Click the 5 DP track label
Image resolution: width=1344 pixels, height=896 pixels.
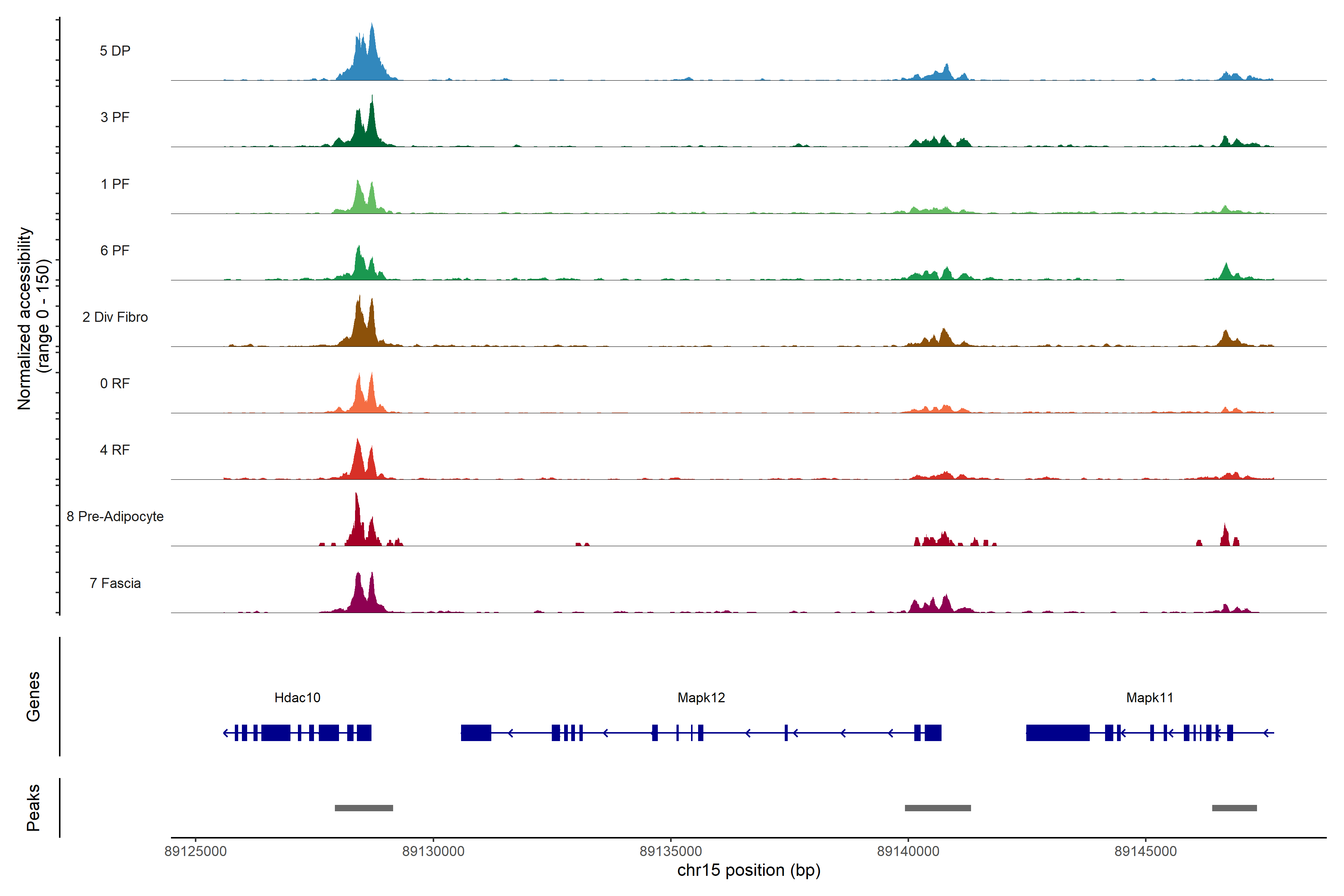coord(115,51)
